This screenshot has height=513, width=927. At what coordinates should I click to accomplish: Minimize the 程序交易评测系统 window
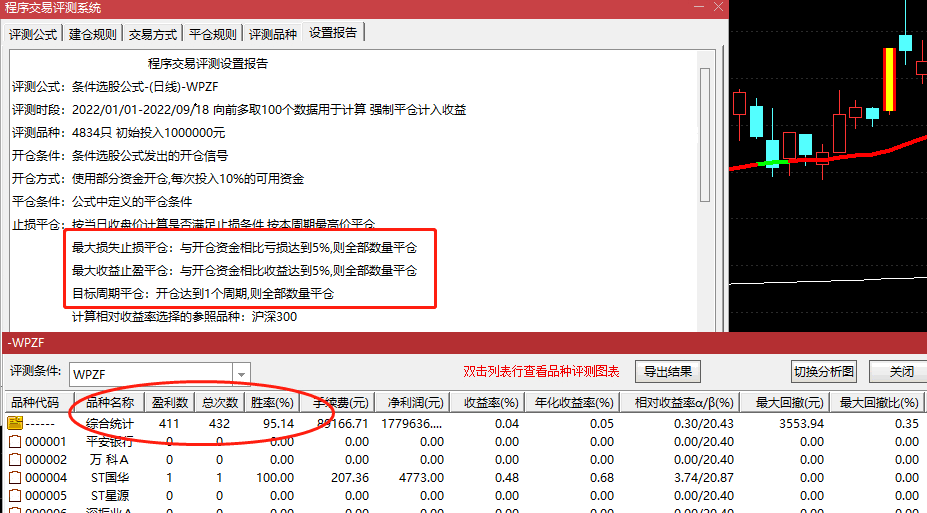pyautogui.click(x=699, y=7)
